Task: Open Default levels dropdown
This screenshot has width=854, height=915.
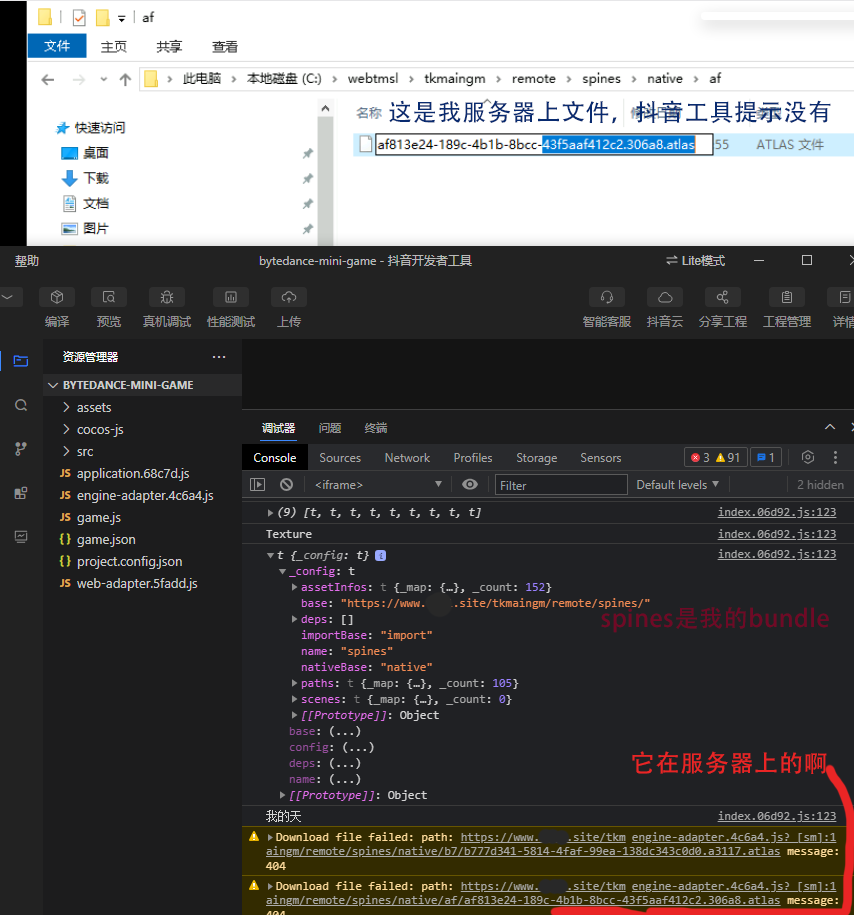Action: (677, 485)
